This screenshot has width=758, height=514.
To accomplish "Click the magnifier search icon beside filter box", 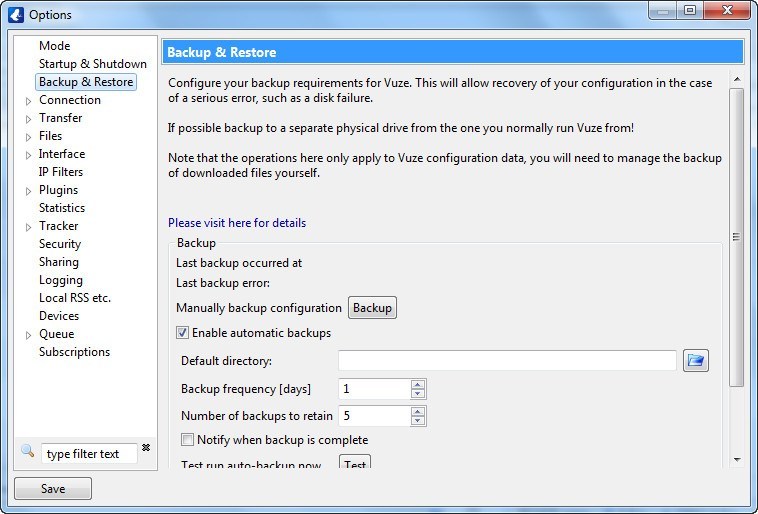I will point(28,451).
